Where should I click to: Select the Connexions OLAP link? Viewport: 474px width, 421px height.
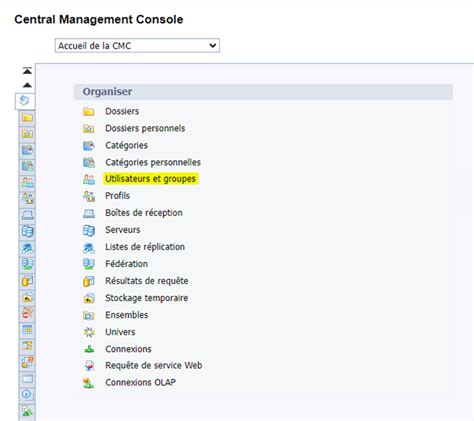click(x=140, y=382)
